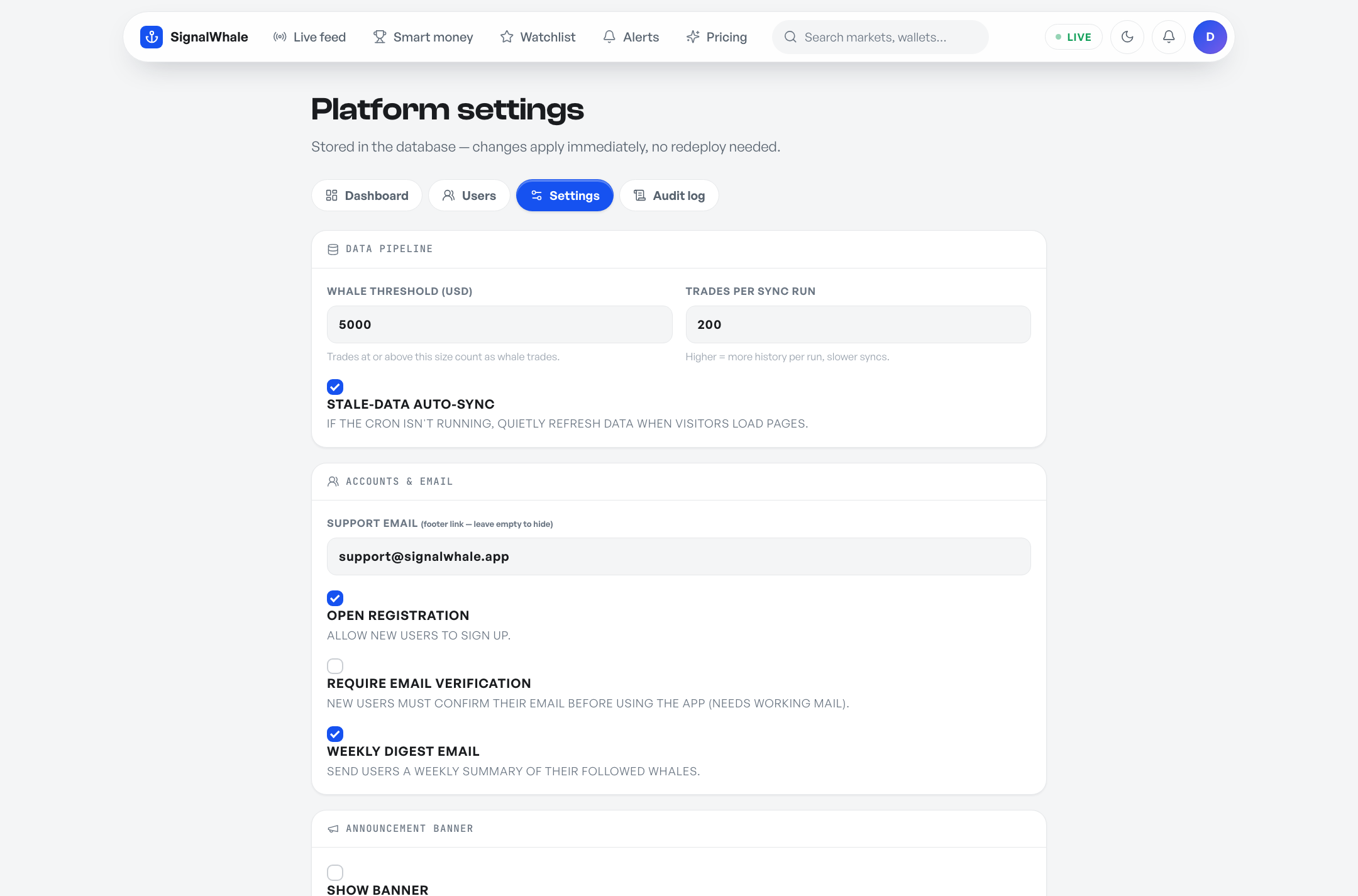The image size is (1358, 896).
Task: Navigate to Alerts page
Action: (631, 37)
